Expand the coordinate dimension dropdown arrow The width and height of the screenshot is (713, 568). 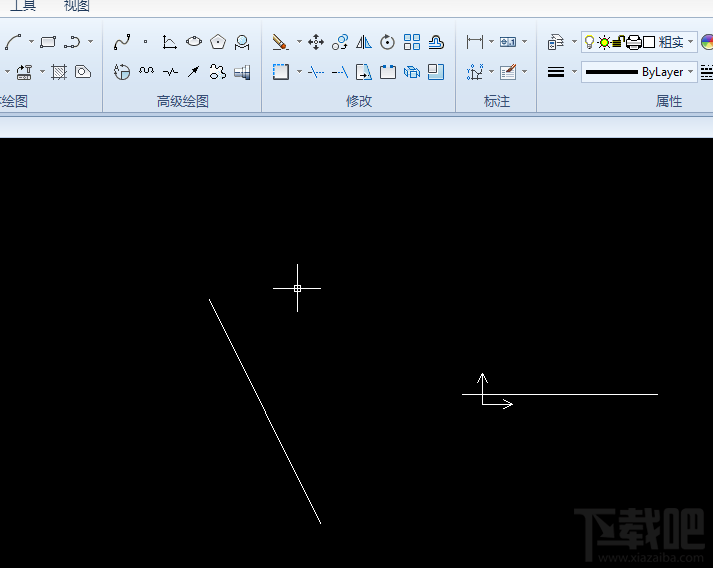pos(491,71)
